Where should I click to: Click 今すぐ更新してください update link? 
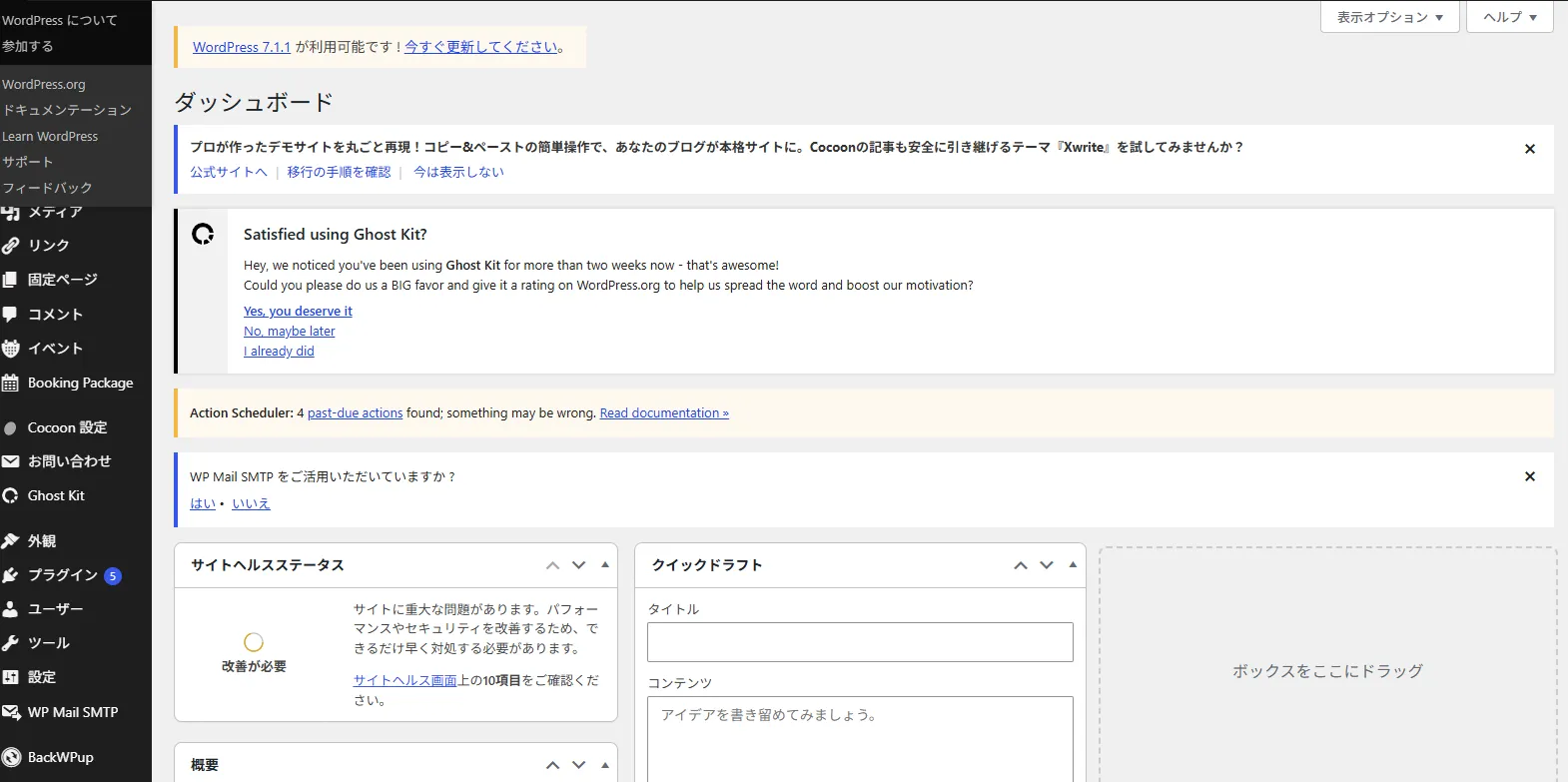pos(481,47)
